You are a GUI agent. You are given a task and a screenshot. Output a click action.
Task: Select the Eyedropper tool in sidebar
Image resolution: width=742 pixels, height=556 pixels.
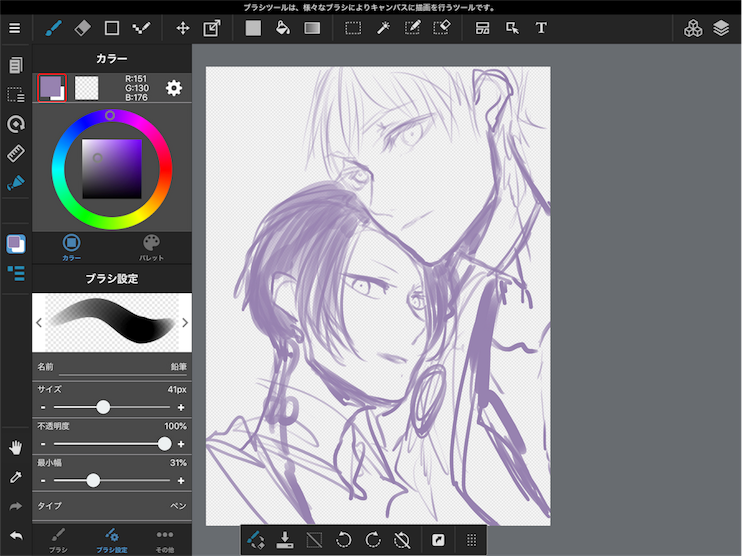(x=16, y=477)
